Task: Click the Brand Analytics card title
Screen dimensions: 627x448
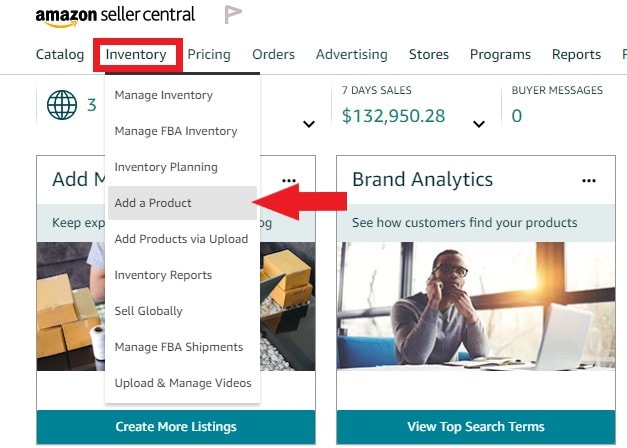Action: pos(422,179)
